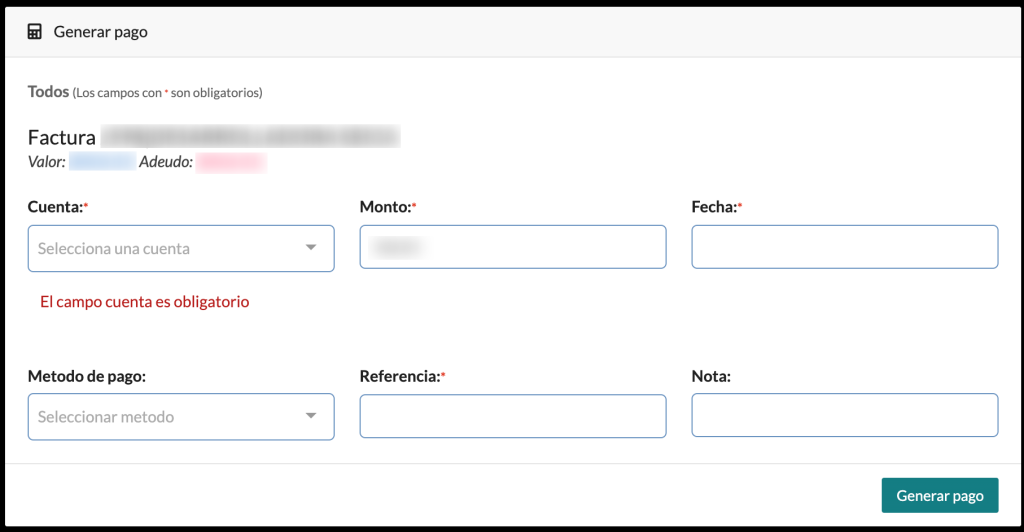
Task: Click the 'Nota:' field label
Action: 711,377
